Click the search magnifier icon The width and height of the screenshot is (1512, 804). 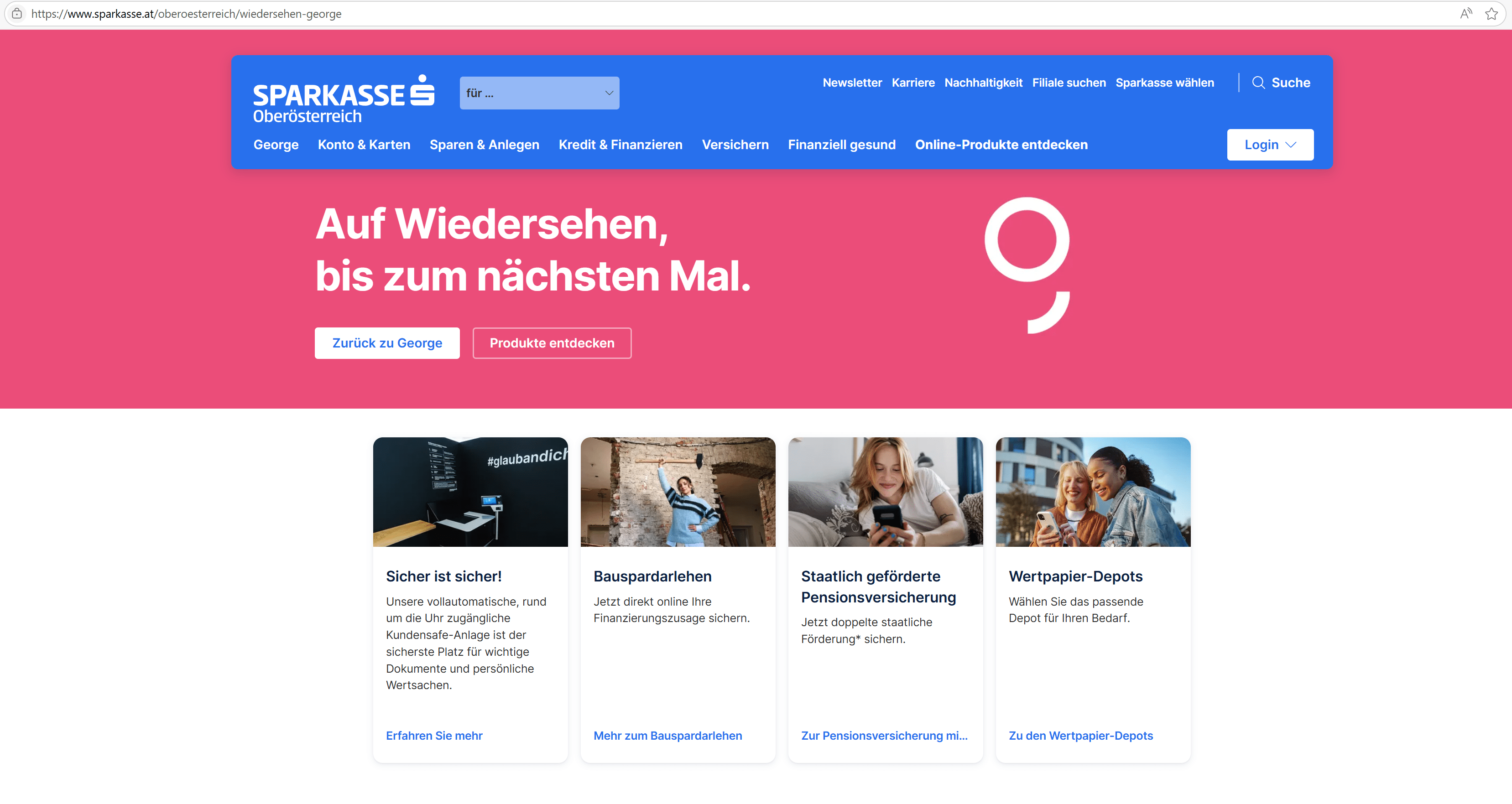pyautogui.click(x=1258, y=83)
